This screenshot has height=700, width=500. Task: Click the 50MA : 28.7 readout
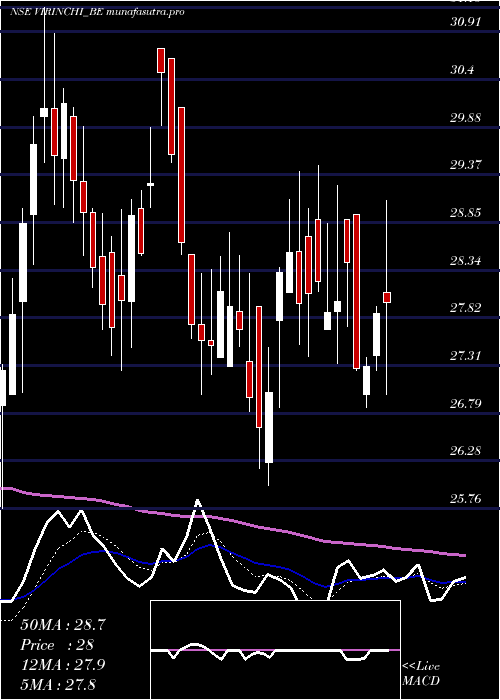pyautogui.click(x=63, y=625)
